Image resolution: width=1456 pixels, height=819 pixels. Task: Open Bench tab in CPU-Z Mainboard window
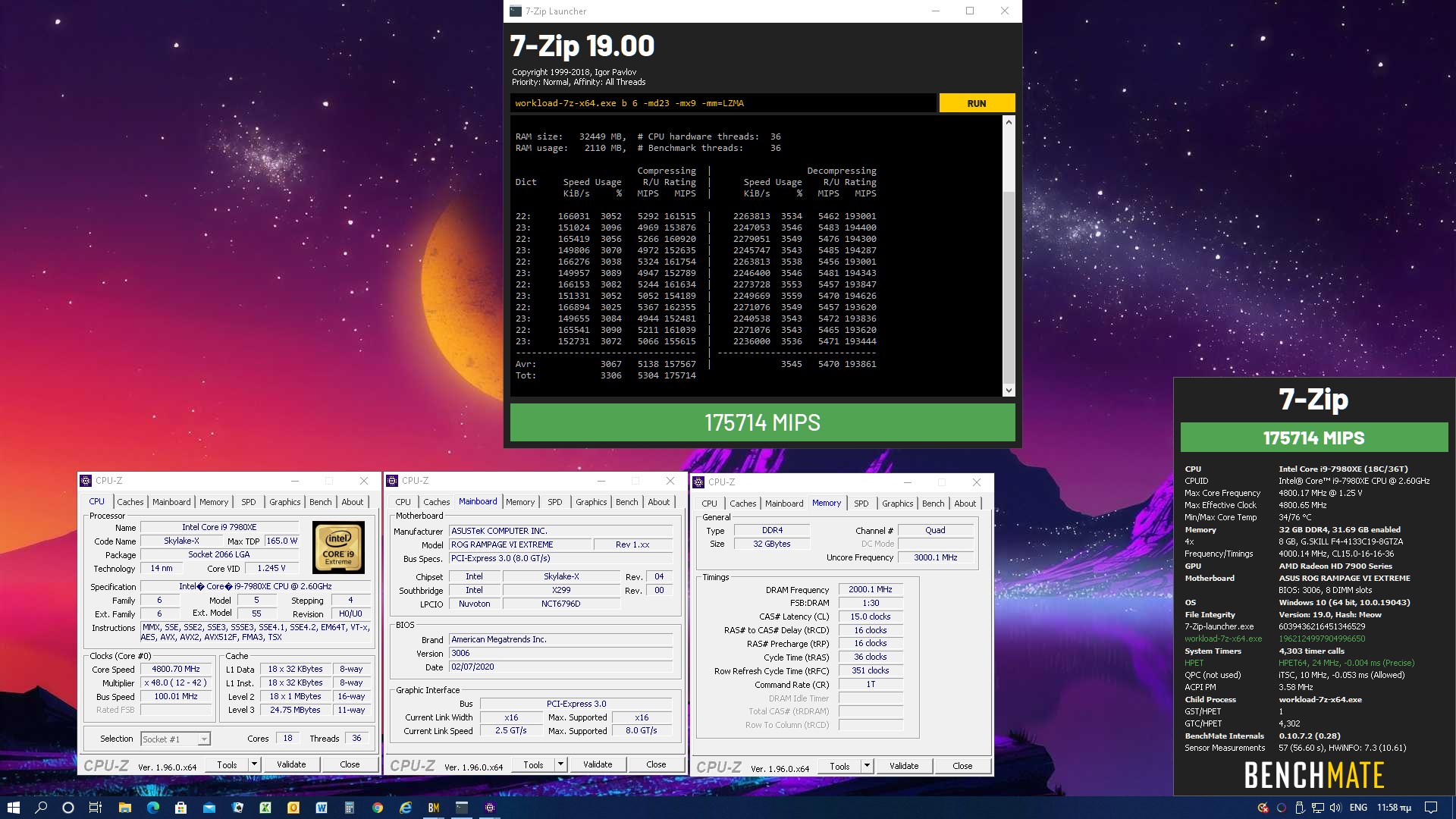pos(627,502)
